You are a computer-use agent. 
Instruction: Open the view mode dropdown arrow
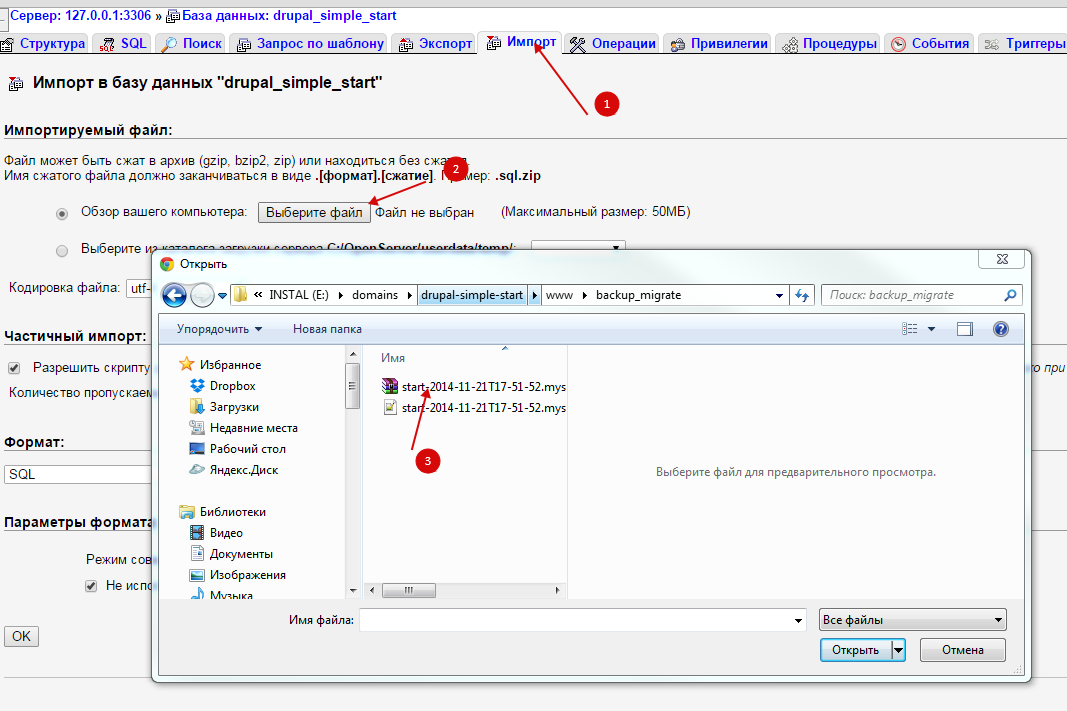931,329
